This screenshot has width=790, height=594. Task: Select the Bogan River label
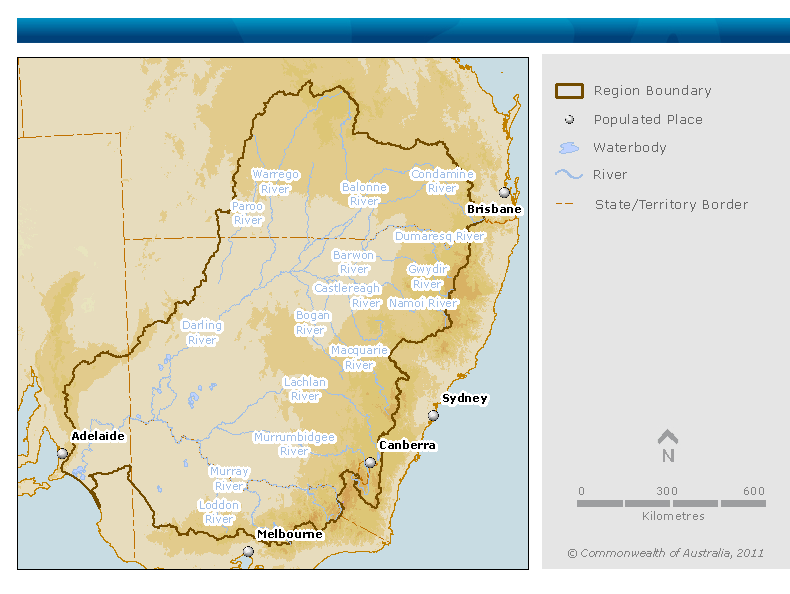(312, 322)
